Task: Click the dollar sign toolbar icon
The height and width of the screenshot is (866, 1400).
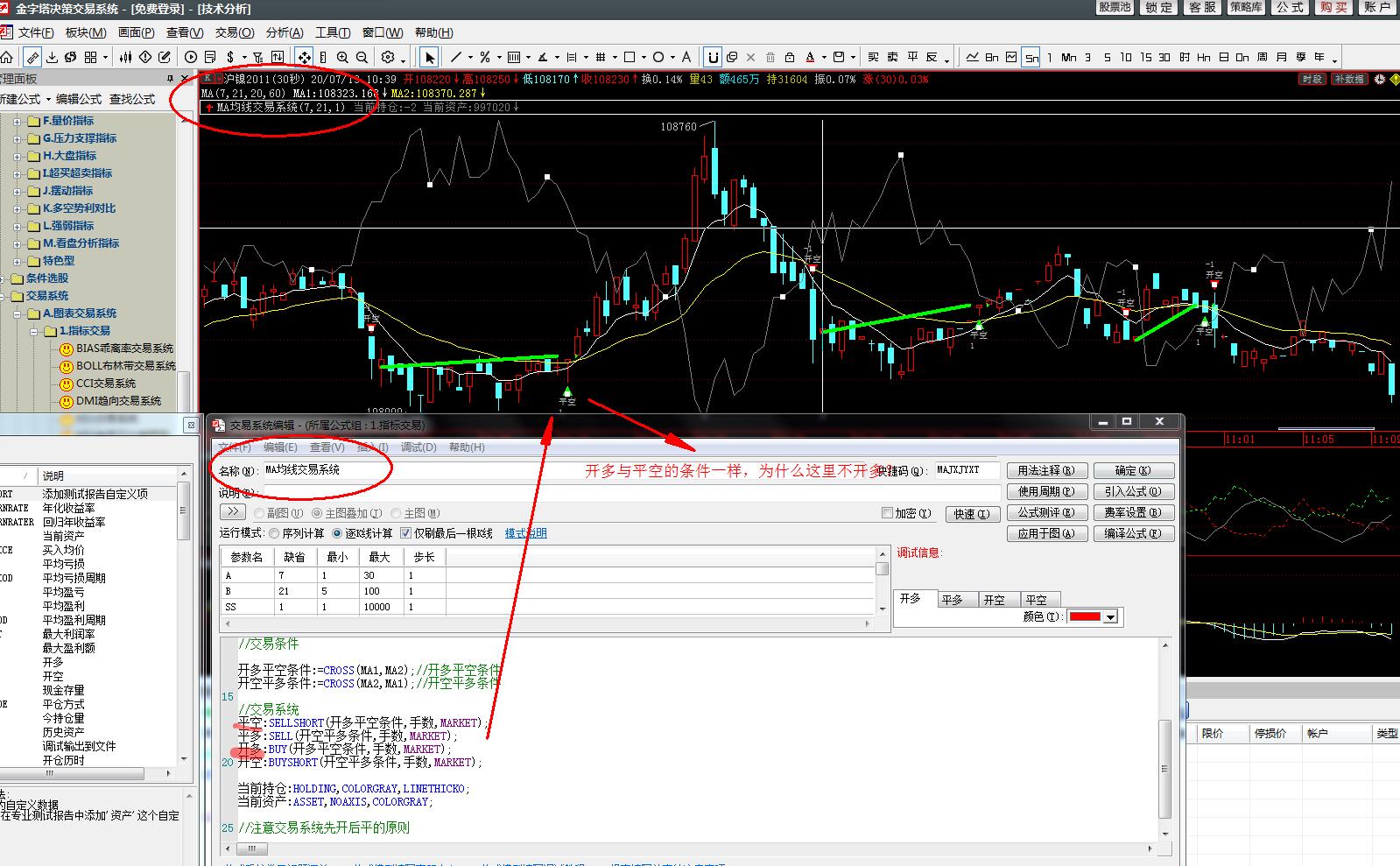Action: tap(230, 58)
